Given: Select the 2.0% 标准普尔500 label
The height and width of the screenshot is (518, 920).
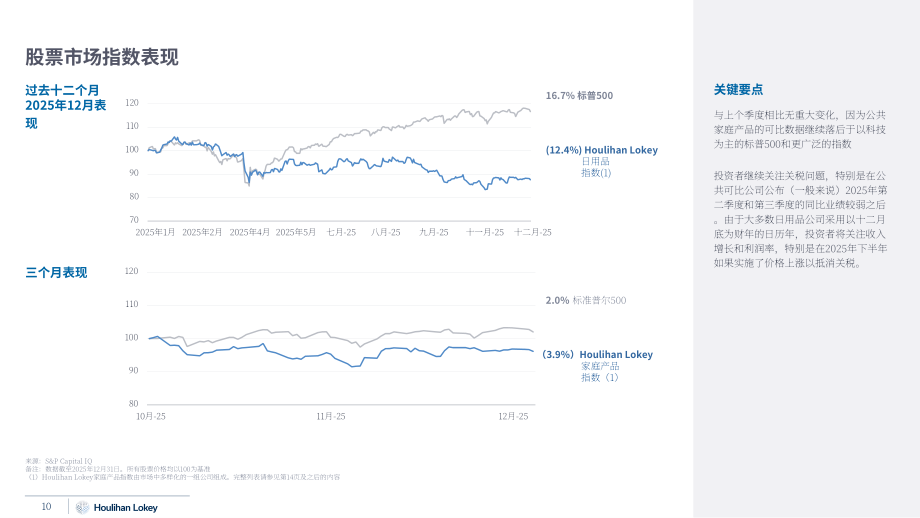Looking at the screenshot, I should pyautogui.click(x=586, y=300).
